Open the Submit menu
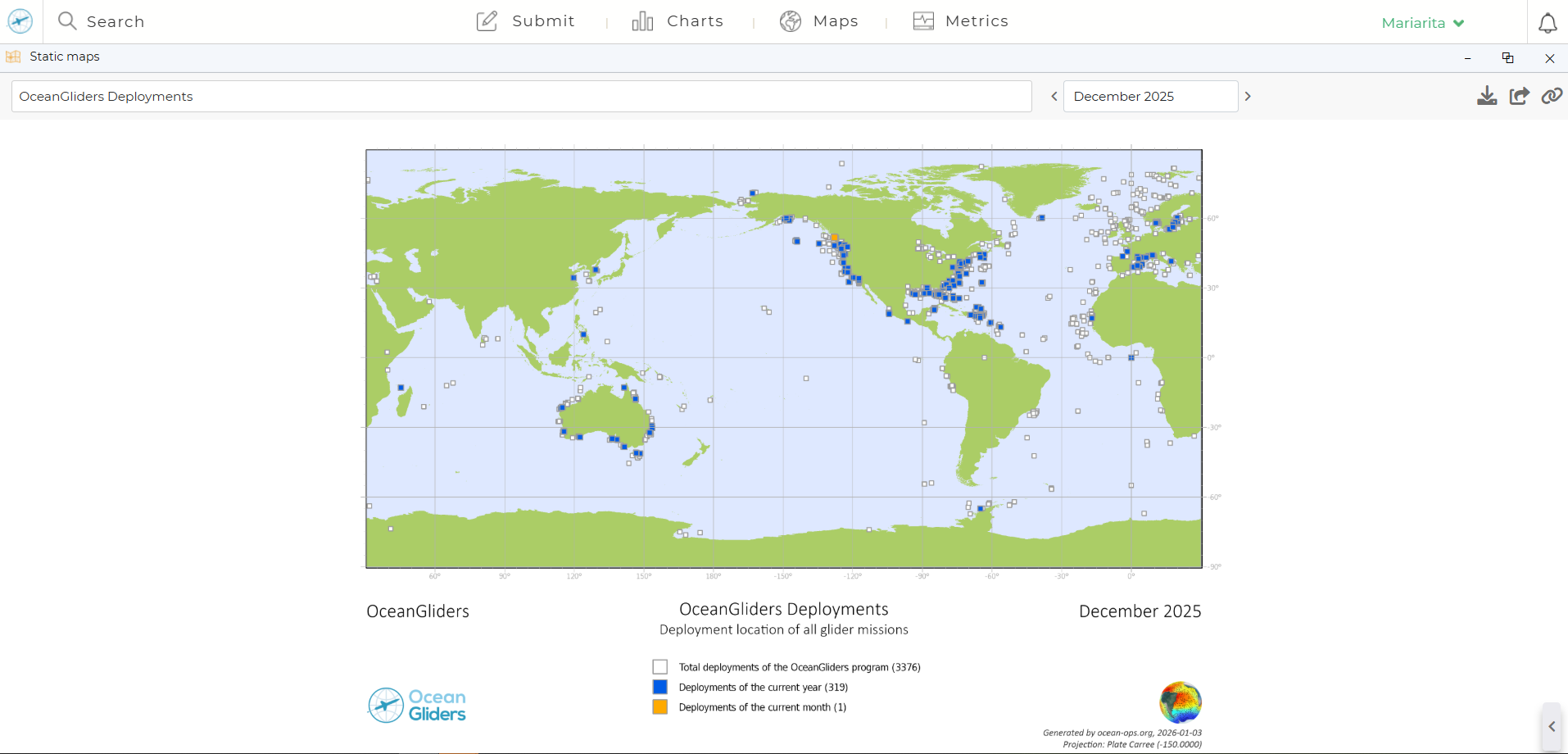Viewport: 1568px width, 754px height. [x=526, y=21]
